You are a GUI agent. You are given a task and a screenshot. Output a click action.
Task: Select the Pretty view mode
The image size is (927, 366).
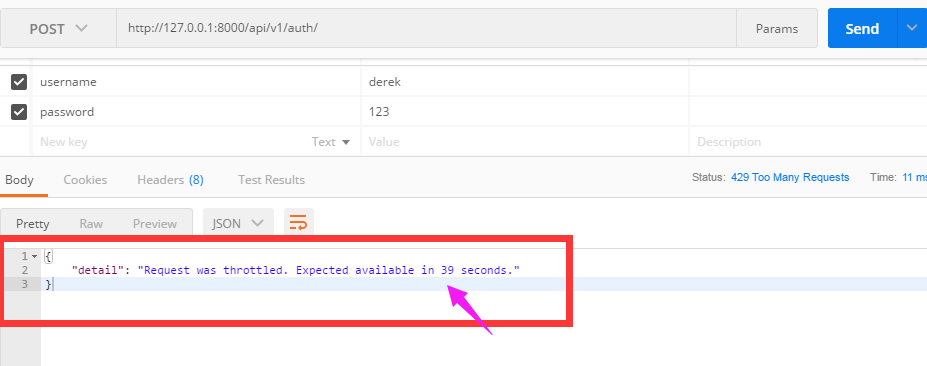[x=33, y=224]
